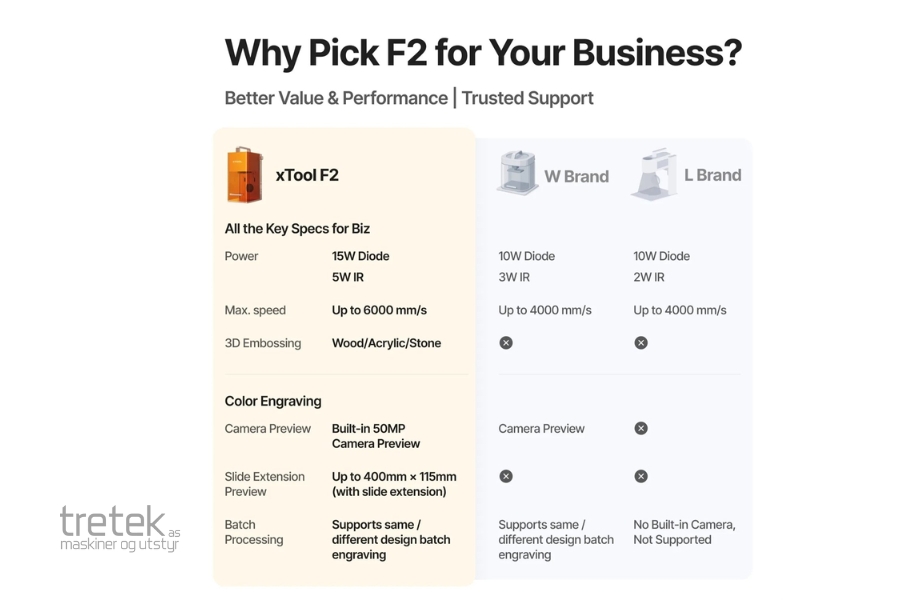Click 'Built-in 50MP Camera Preview' text
The width and height of the screenshot is (900, 600).
click(x=376, y=436)
